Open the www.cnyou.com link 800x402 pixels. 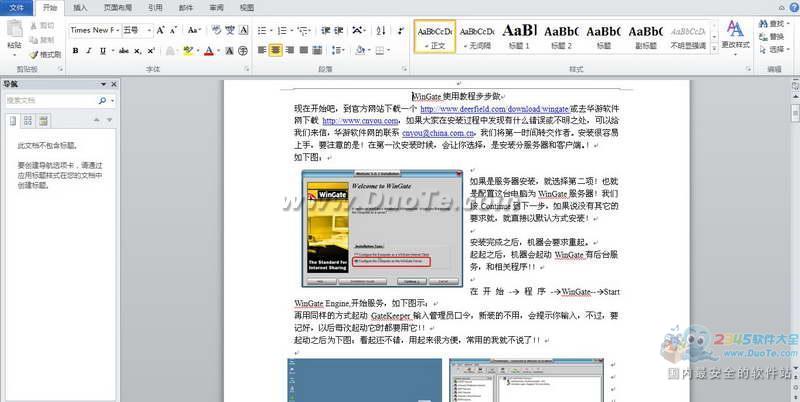point(360,121)
